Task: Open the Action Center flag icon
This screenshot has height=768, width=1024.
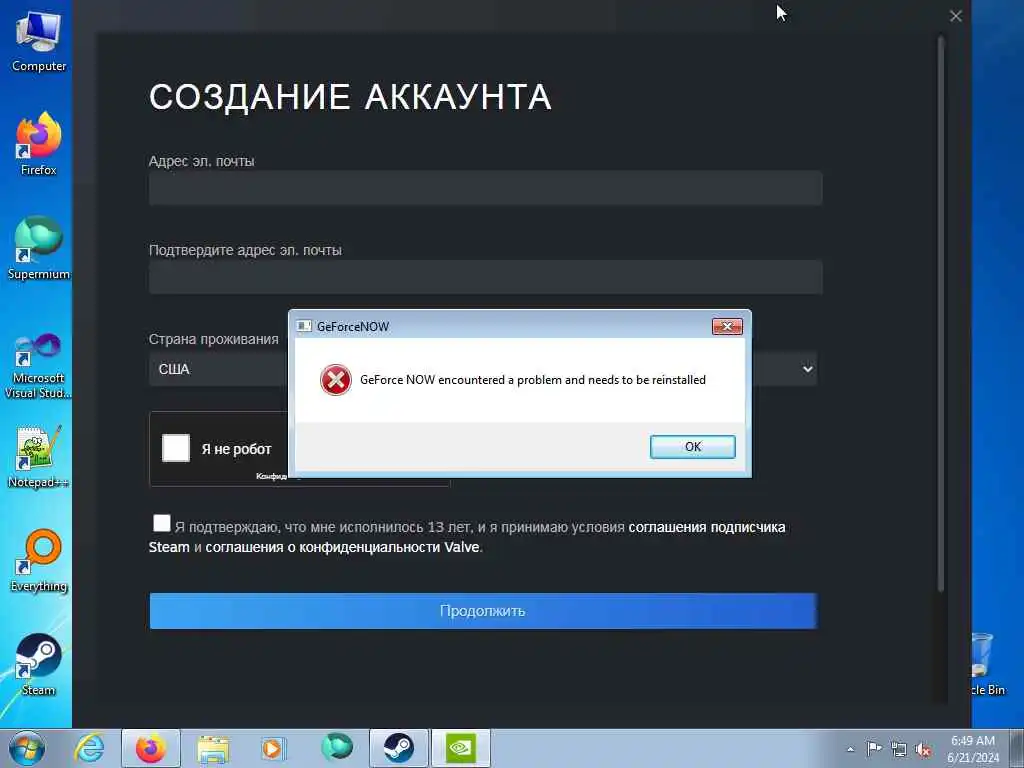Action: [x=874, y=748]
